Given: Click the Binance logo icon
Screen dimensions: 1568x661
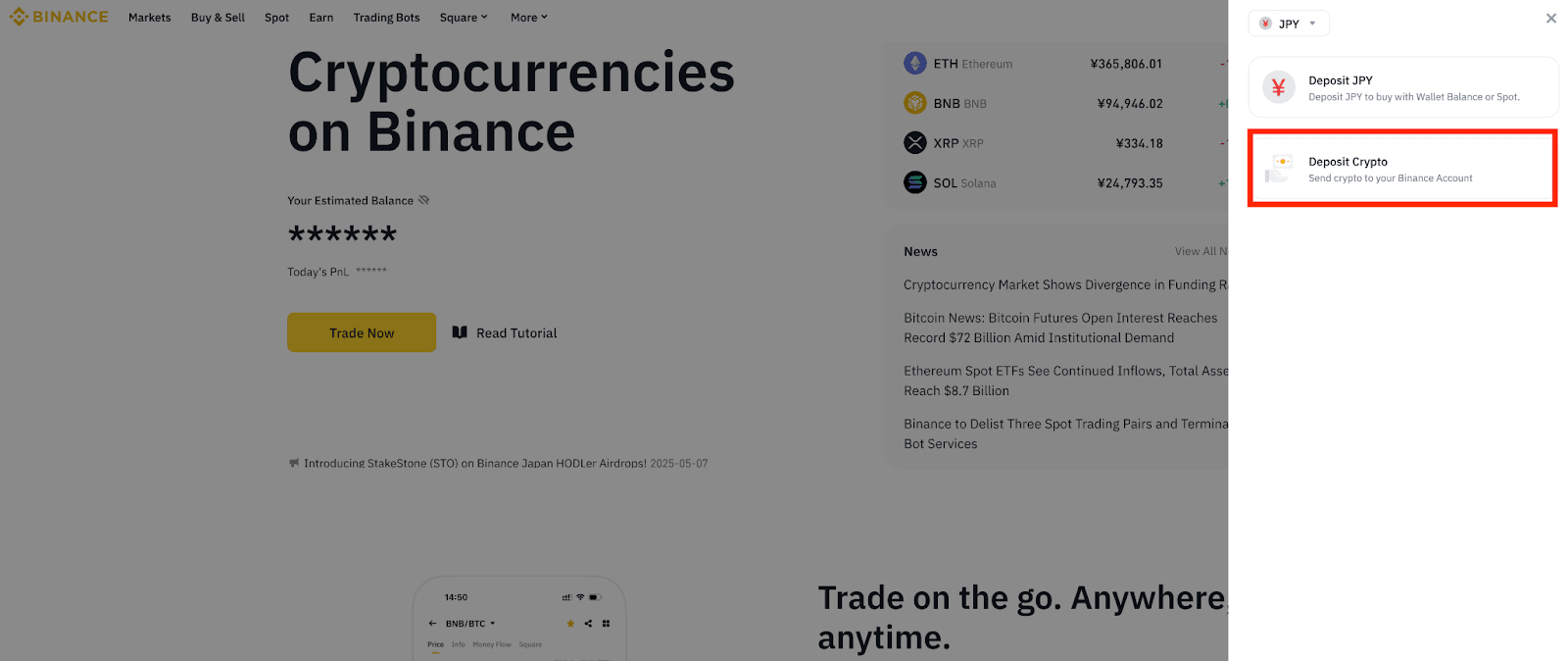Looking at the screenshot, I should pos(19,17).
